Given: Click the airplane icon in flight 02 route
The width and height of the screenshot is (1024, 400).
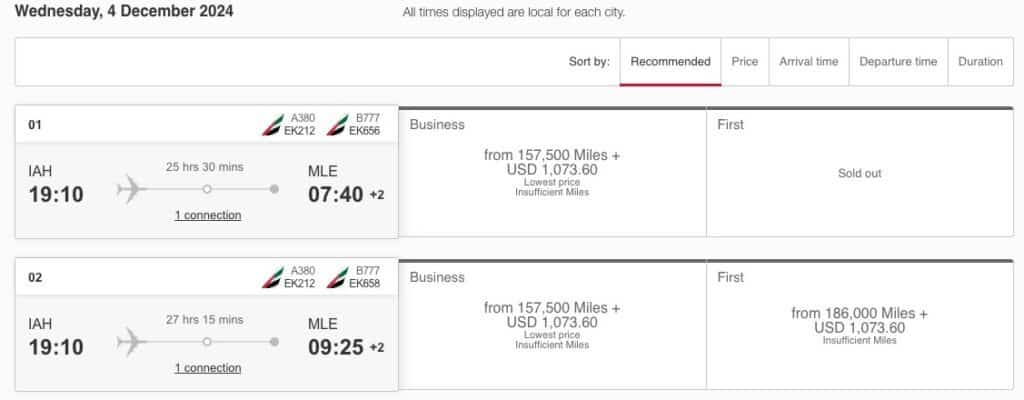Looking at the screenshot, I should click(x=132, y=342).
